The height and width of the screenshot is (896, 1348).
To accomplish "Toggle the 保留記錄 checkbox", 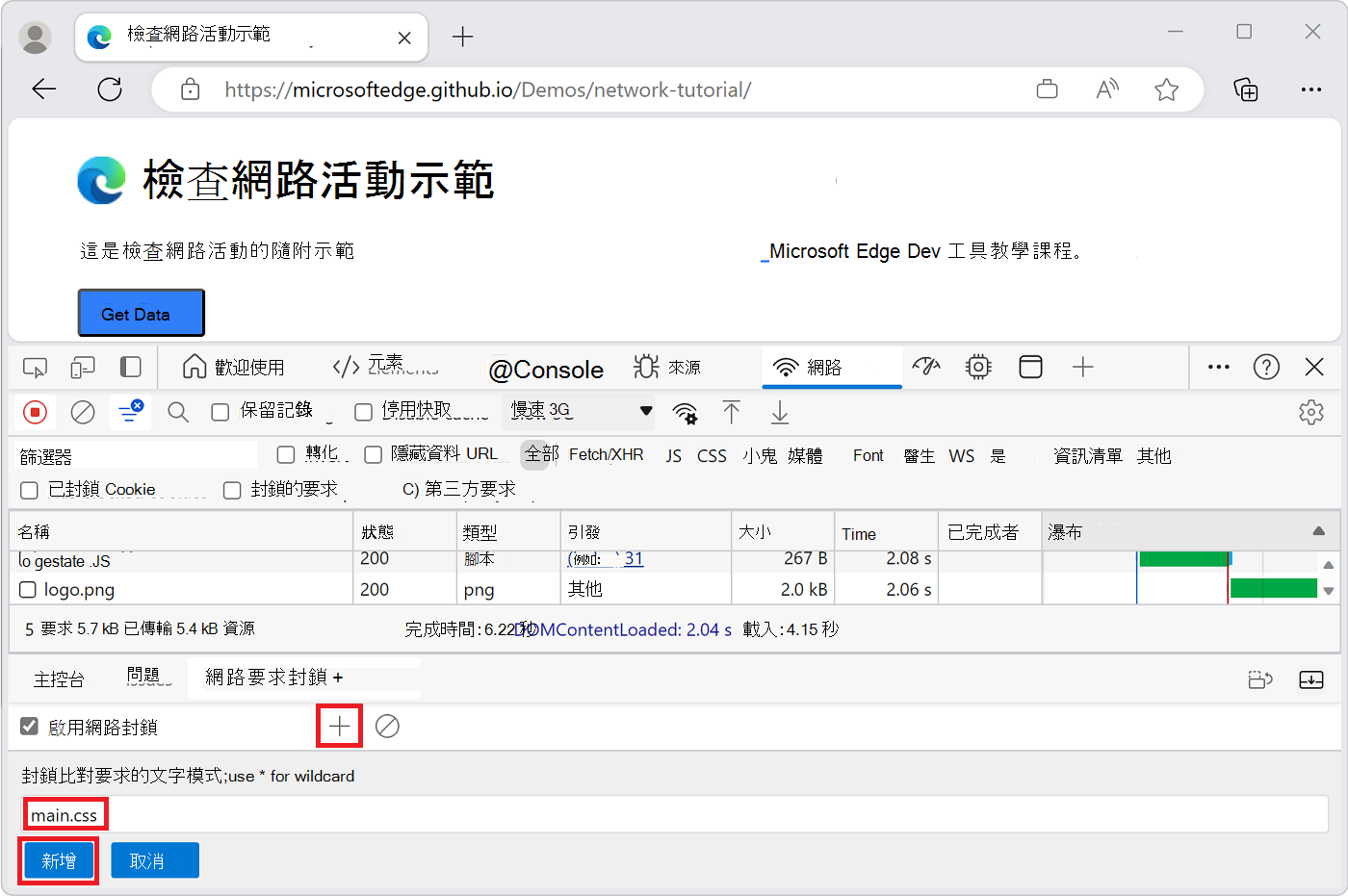I will (x=220, y=412).
